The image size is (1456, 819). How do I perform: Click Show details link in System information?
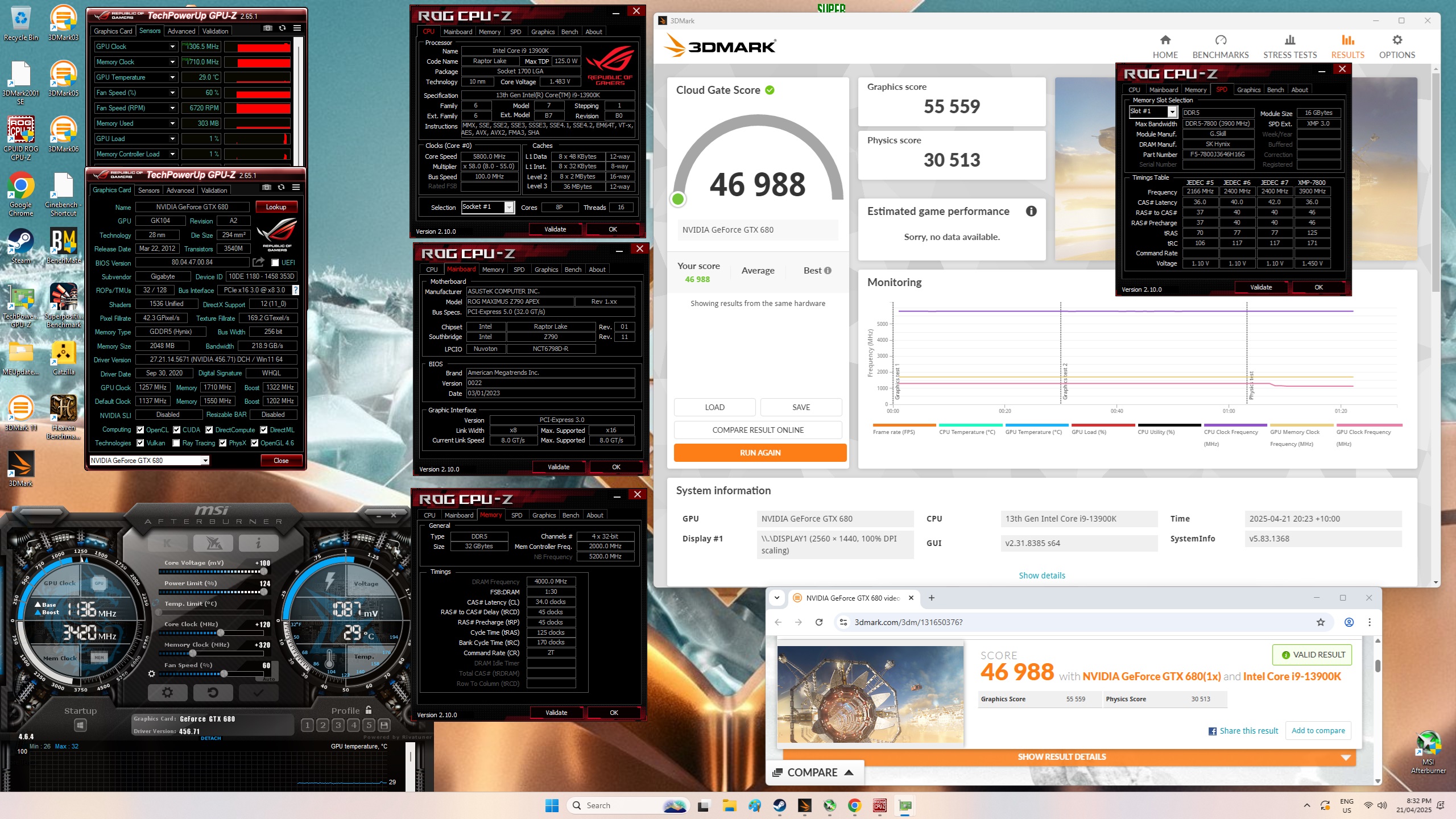pyautogui.click(x=1041, y=576)
